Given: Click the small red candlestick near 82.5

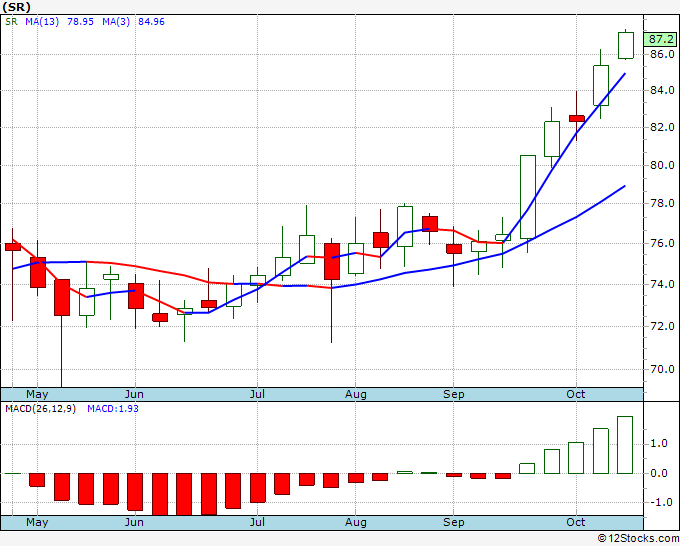Looking at the screenshot, I should (577, 118).
